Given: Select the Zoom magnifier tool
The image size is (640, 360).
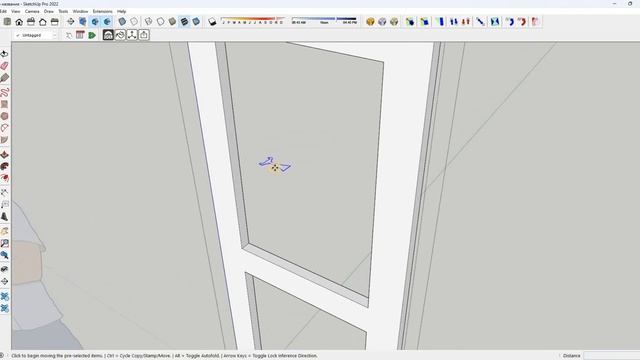Looking at the screenshot, I should coord(4,243).
